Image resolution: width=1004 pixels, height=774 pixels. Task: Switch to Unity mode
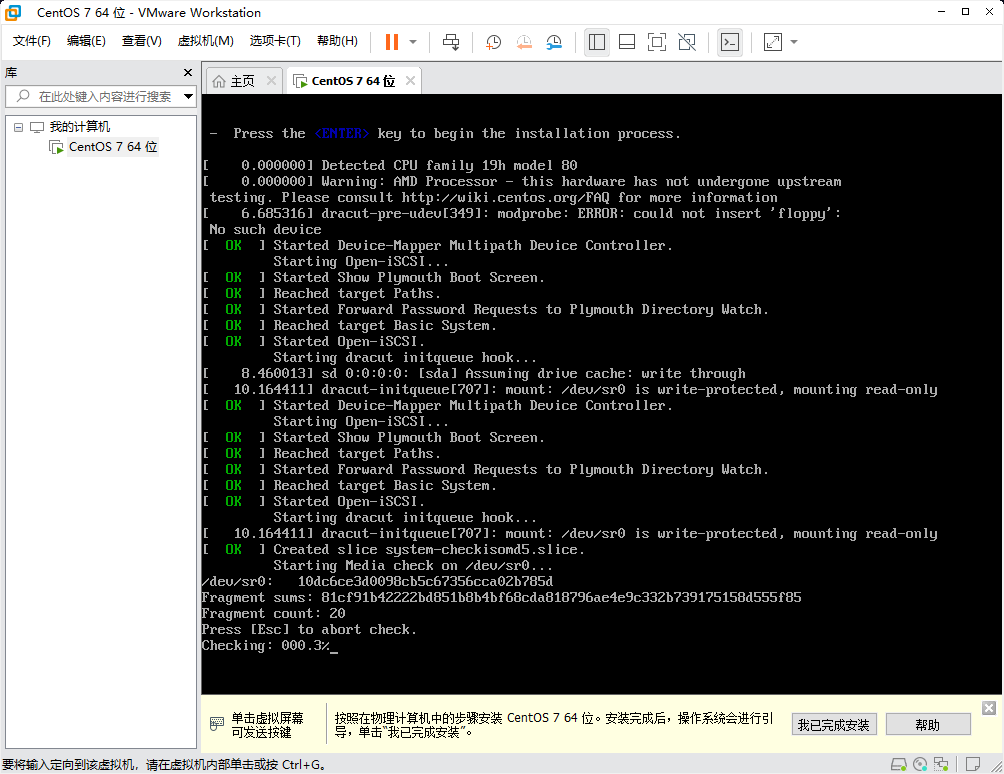pyautogui.click(x=687, y=42)
